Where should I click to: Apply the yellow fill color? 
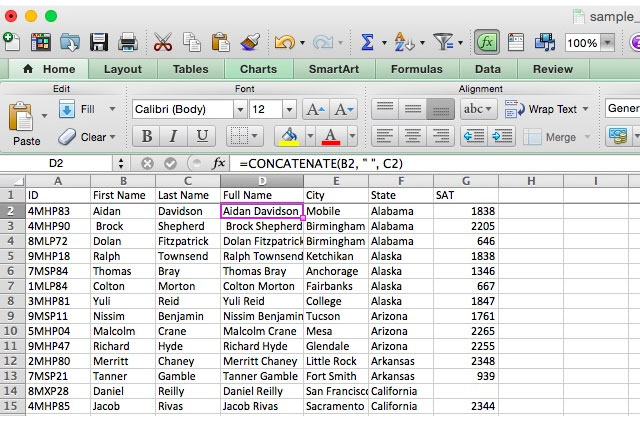[289, 136]
